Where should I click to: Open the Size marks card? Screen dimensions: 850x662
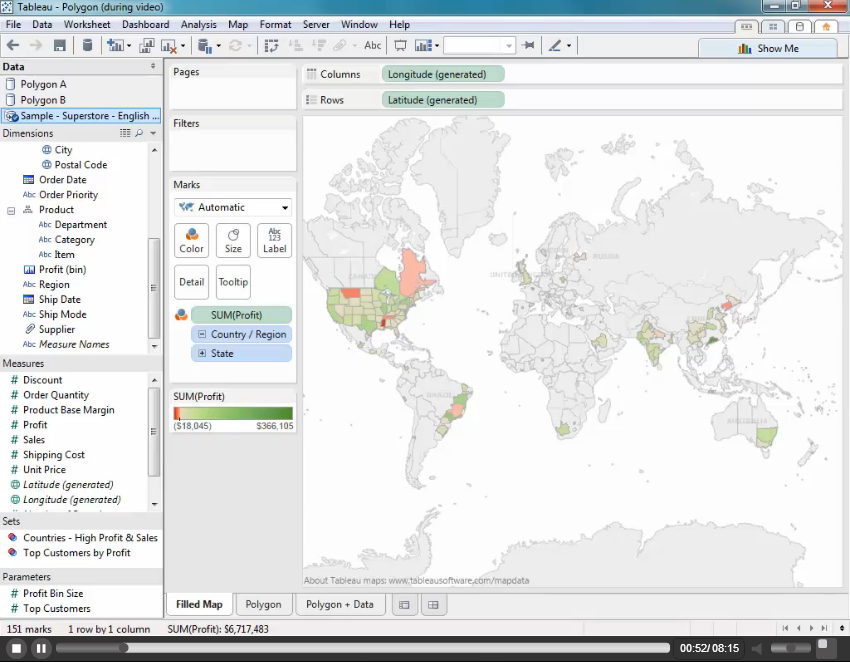click(x=233, y=240)
